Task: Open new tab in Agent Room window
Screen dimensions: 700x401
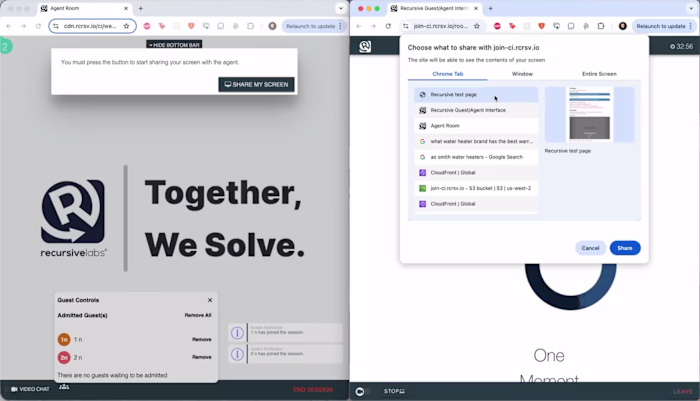Action: (x=141, y=8)
